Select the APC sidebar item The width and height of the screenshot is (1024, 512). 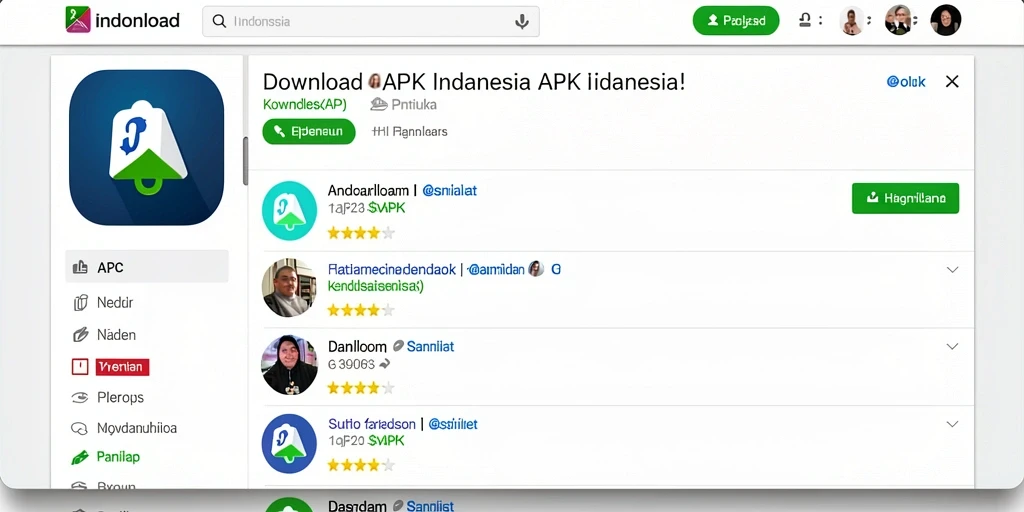click(147, 266)
